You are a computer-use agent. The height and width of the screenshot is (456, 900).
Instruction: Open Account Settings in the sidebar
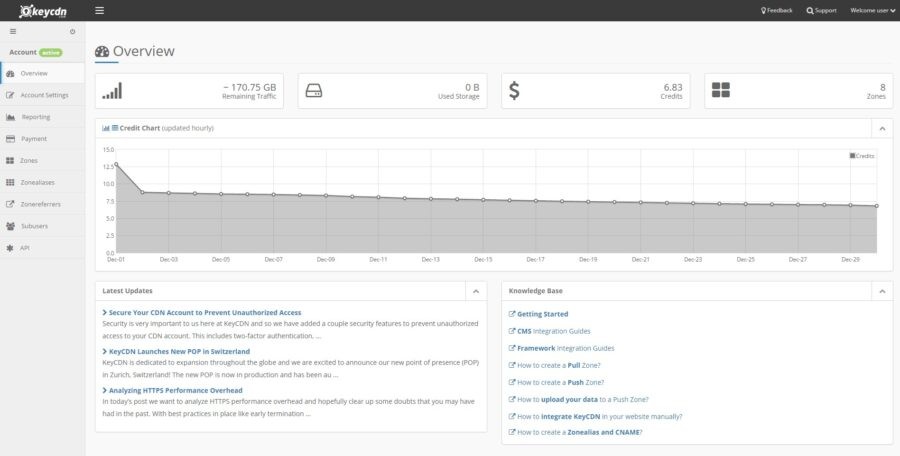[x=42, y=95]
